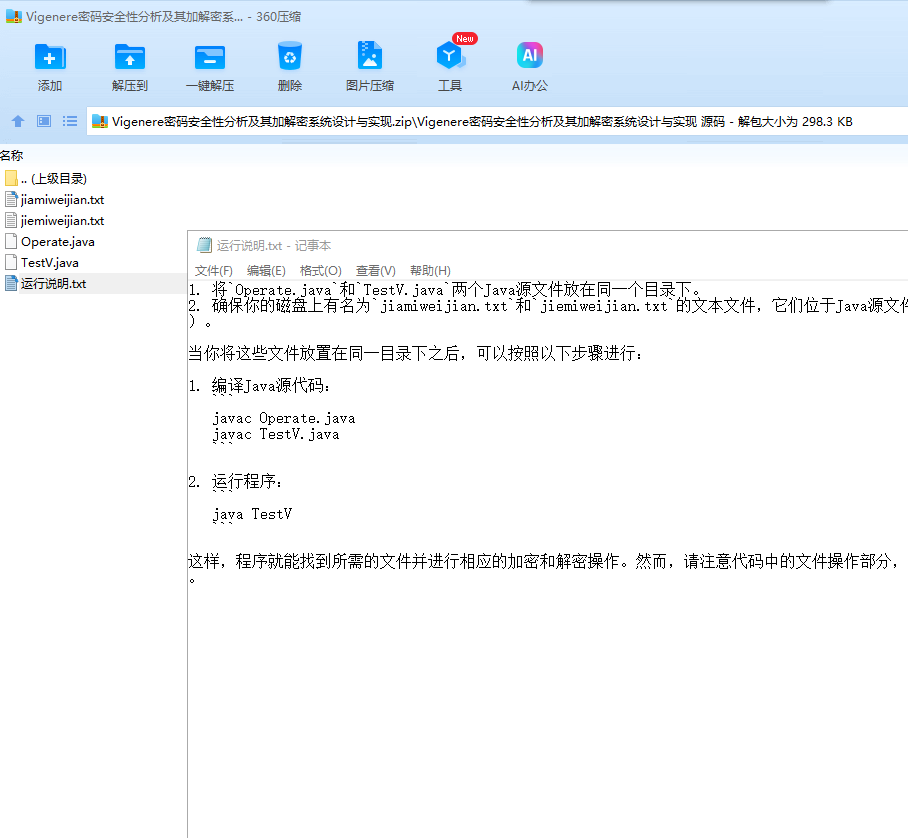Click the 360压缩 app icon in title bar
This screenshot has height=838, width=908.
click(x=14, y=16)
